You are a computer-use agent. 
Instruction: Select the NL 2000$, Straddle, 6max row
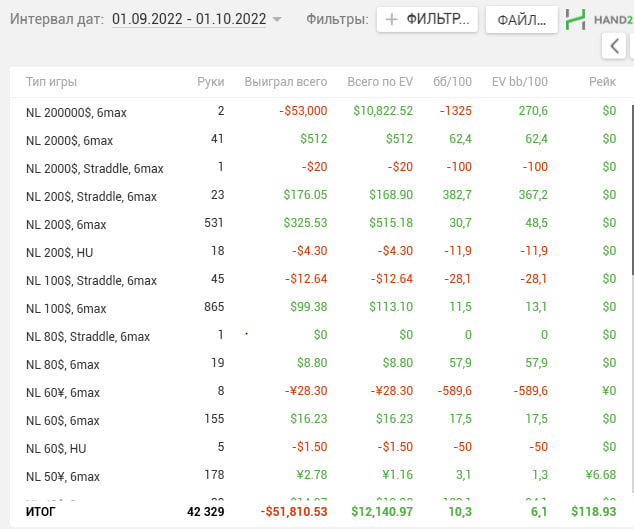[321, 167]
